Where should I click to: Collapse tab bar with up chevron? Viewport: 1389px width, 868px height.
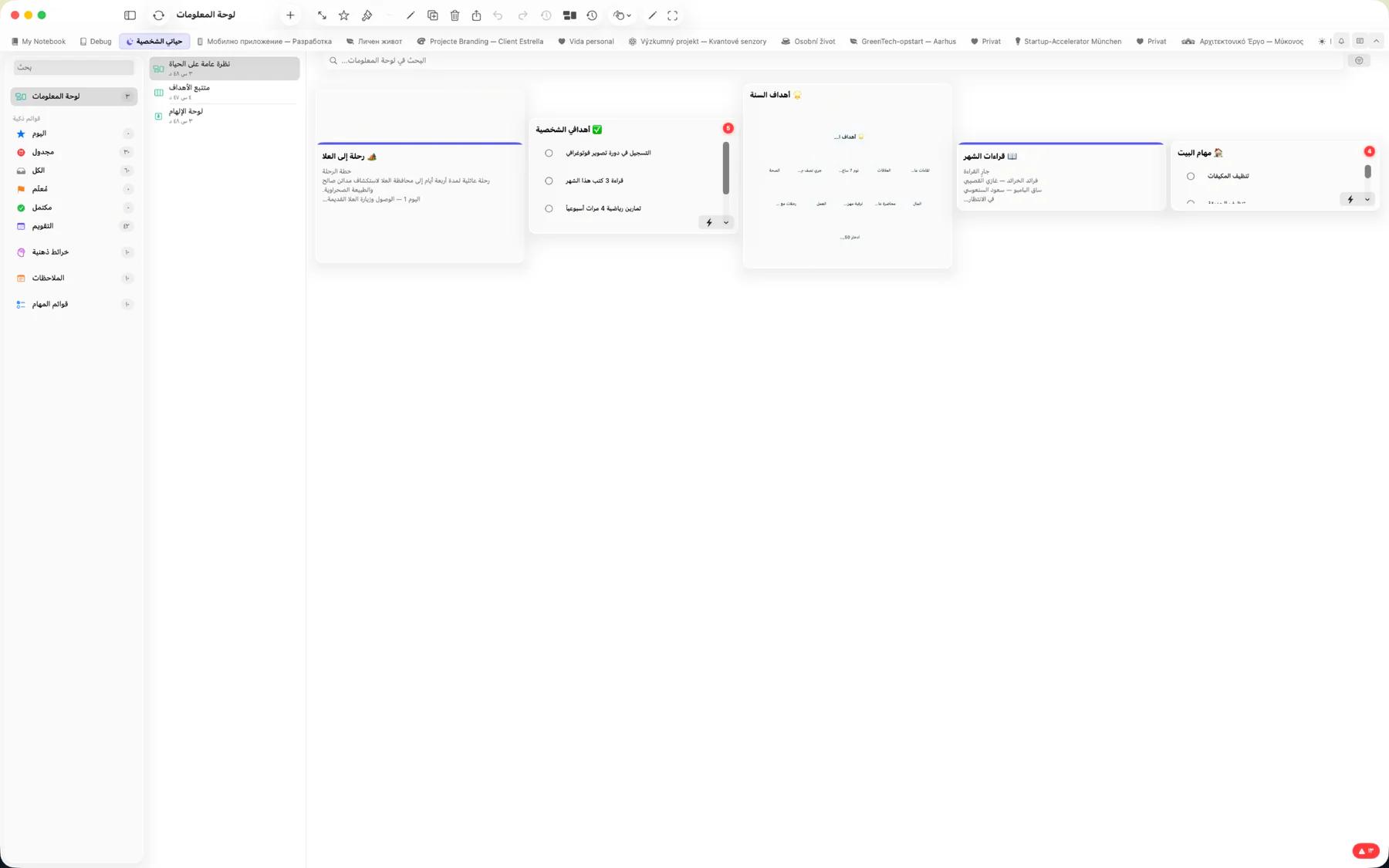[1376, 42]
